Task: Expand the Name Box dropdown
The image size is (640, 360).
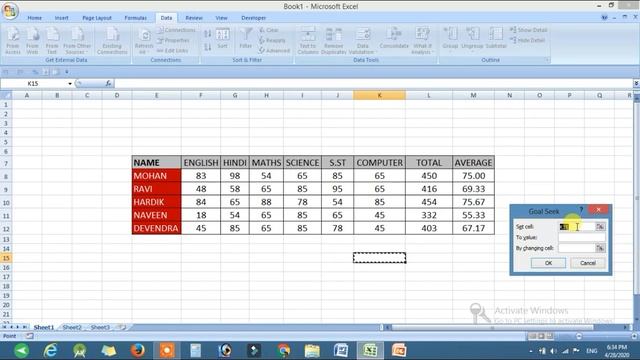Action: pos(70,84)
